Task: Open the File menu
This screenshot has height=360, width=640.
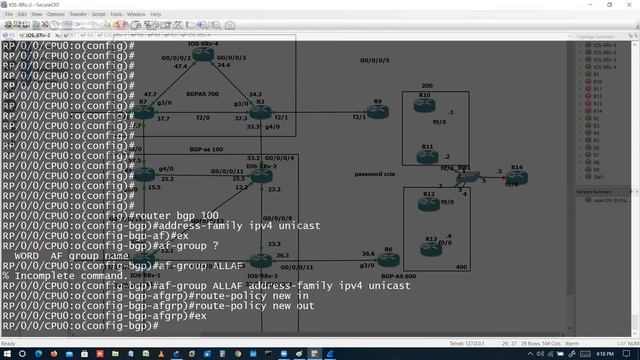Action: pyautogui.click(x=9, y=14)
